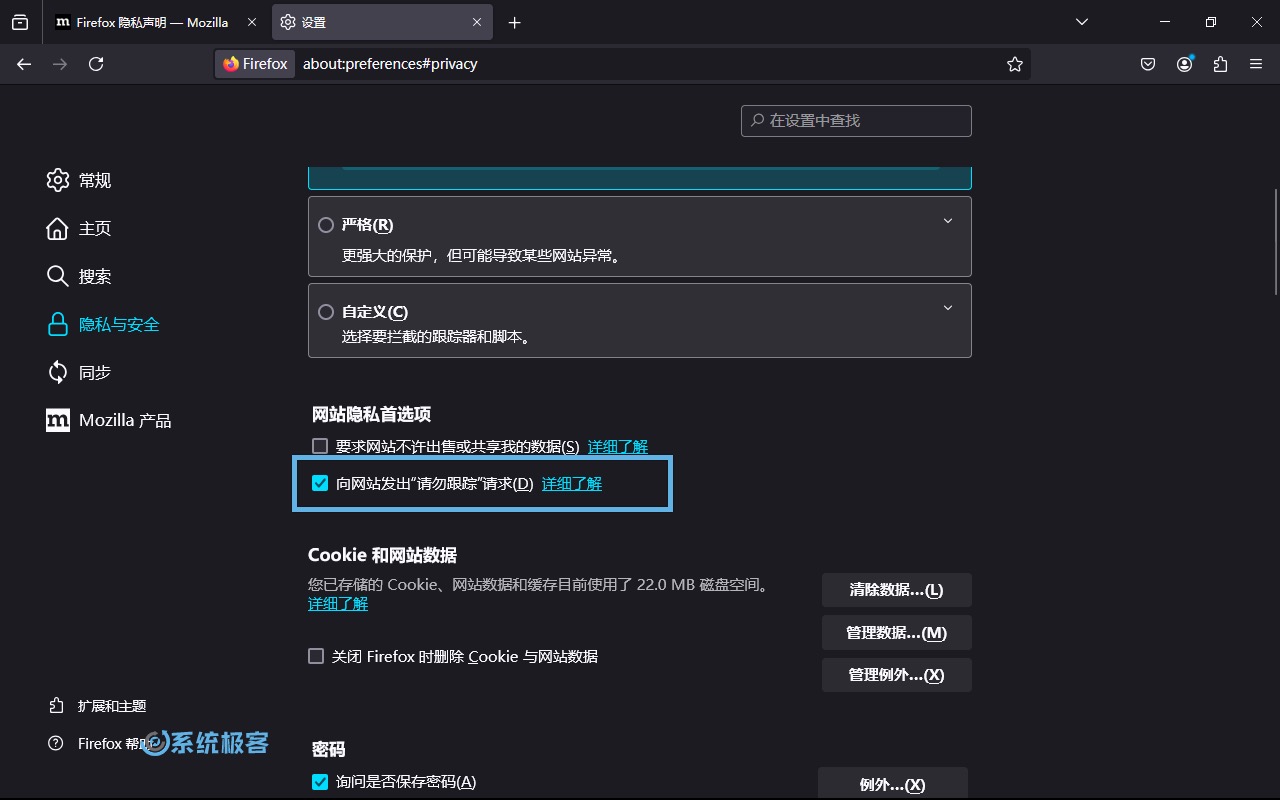This screenshot has width=1280, height=800.
Task: Click the 清除数据... button
Action: tap(897, 590)
